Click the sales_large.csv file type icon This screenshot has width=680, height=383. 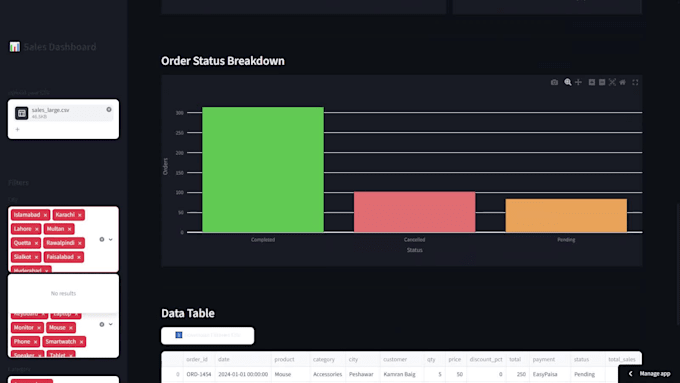[22, 113]
